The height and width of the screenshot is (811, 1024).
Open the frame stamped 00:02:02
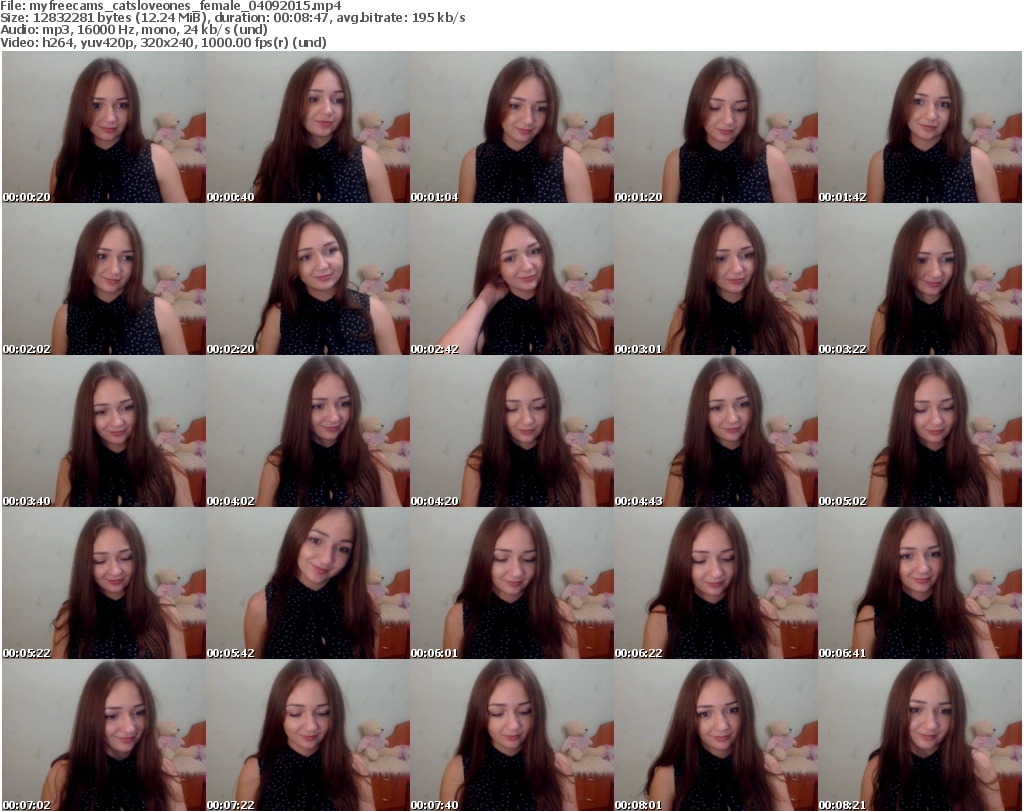pyautogui.click(x=104, y=279)
